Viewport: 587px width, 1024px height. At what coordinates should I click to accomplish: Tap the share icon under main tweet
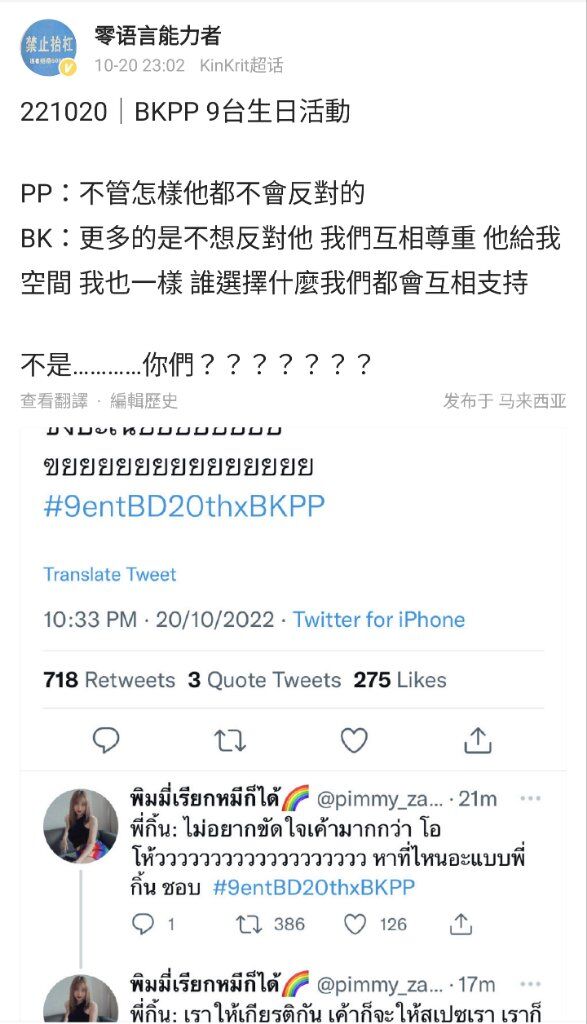477,740
